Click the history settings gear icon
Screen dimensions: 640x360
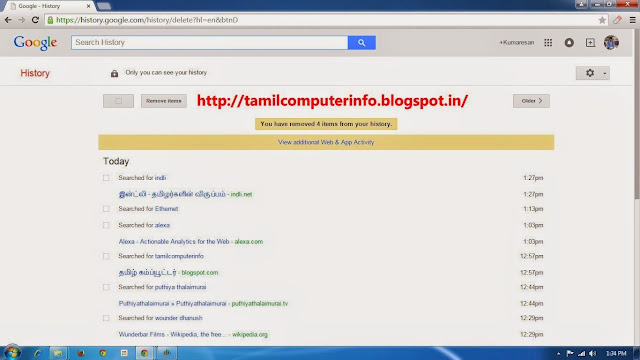[590, 73]
